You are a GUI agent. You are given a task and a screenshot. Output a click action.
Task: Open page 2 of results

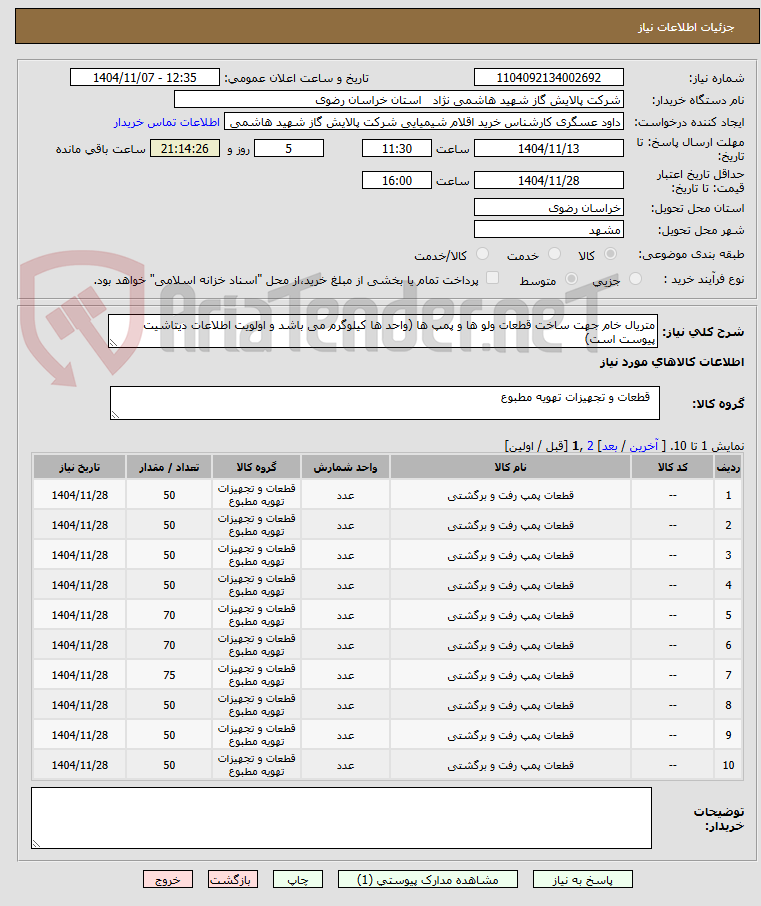591,446
